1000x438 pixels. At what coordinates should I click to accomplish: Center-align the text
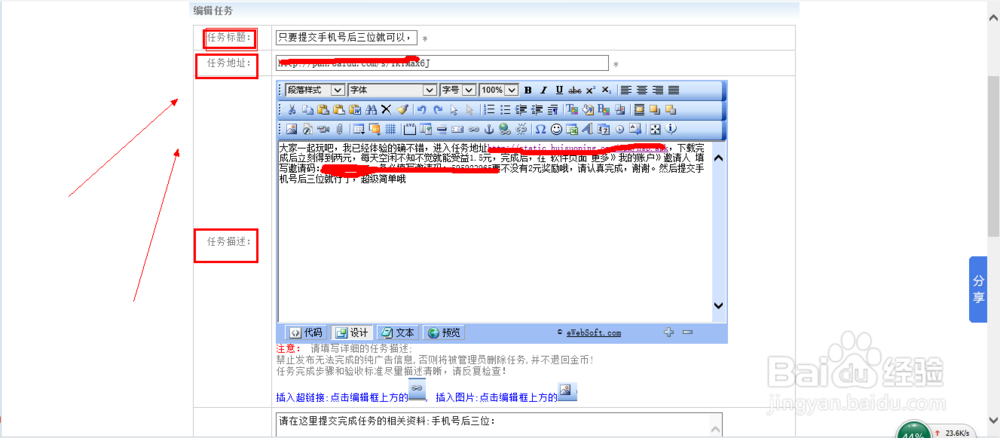tap(642, 90)
